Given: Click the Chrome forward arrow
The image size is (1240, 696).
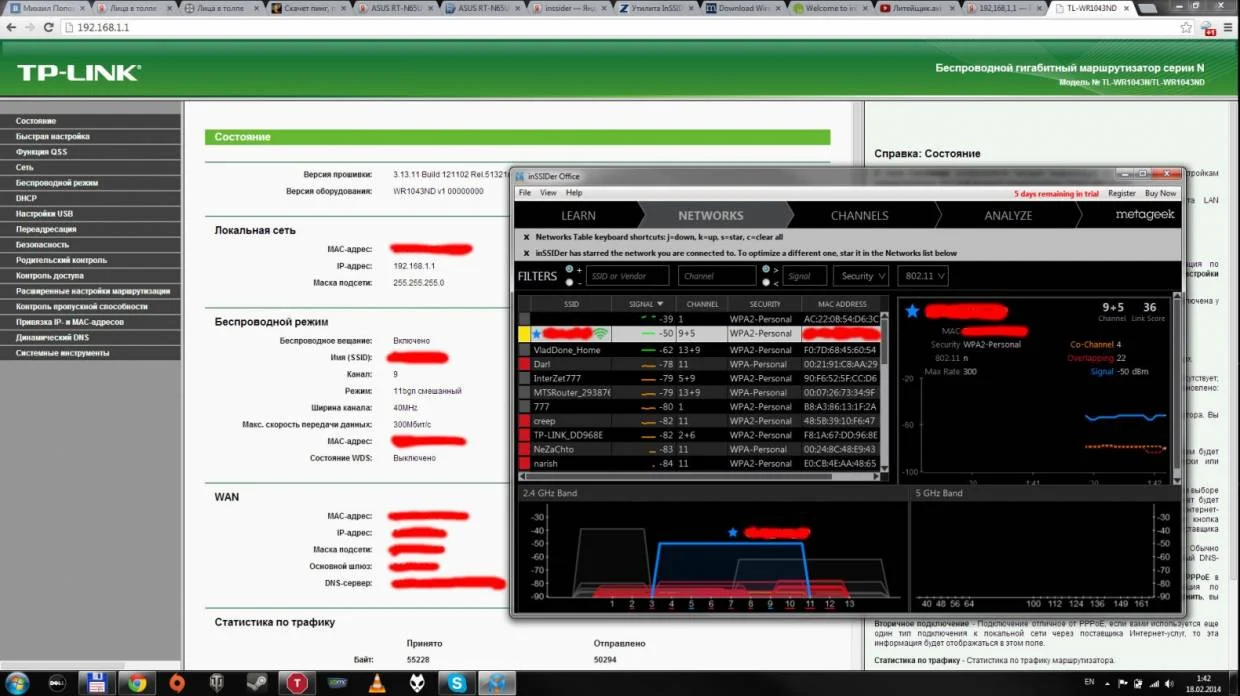Looking at the screenshot, I should tap(30, 28).
